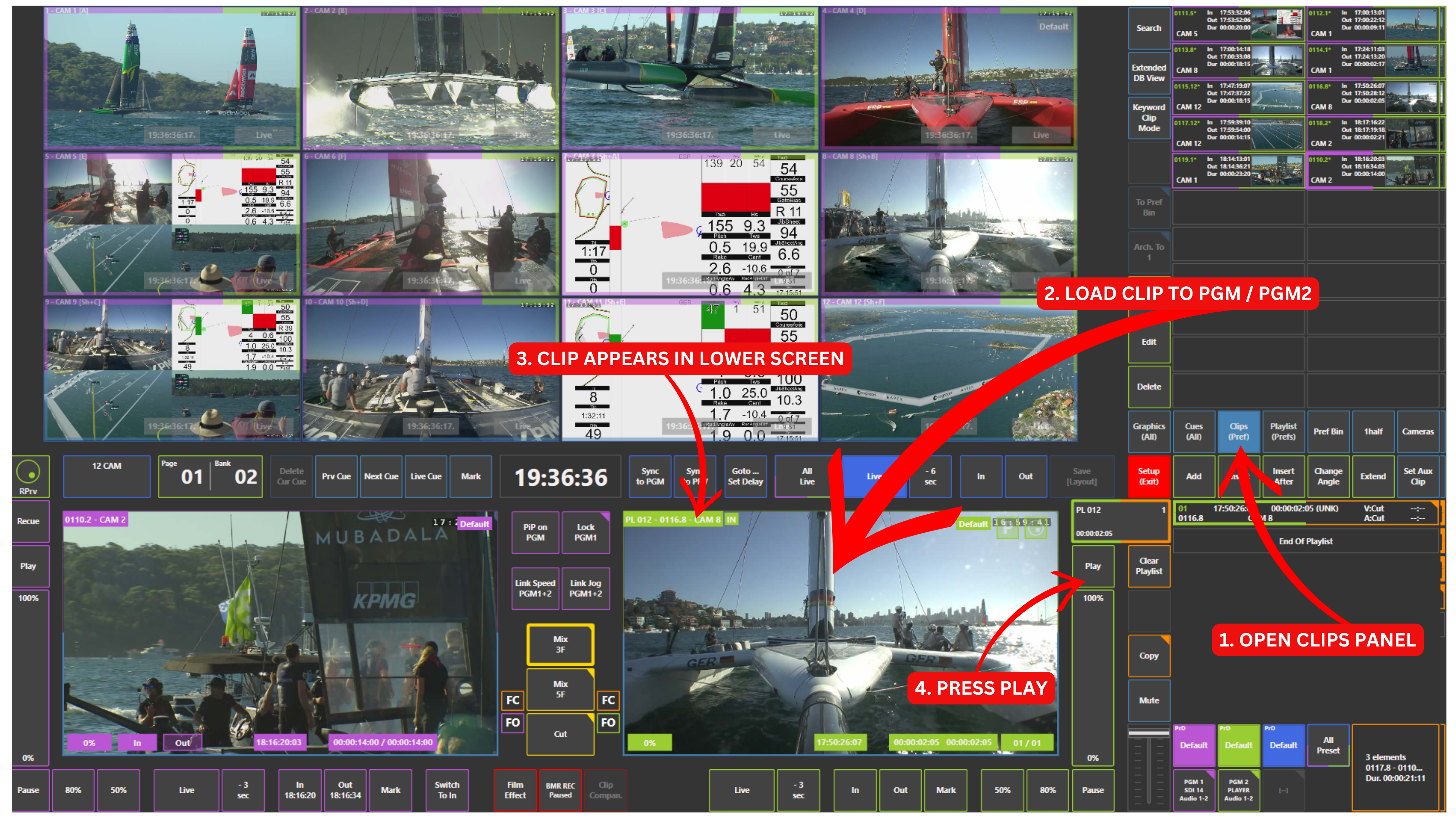Click the BMR REC Paused button
This screenshot has height=819, width=1456.
point(560,790)
